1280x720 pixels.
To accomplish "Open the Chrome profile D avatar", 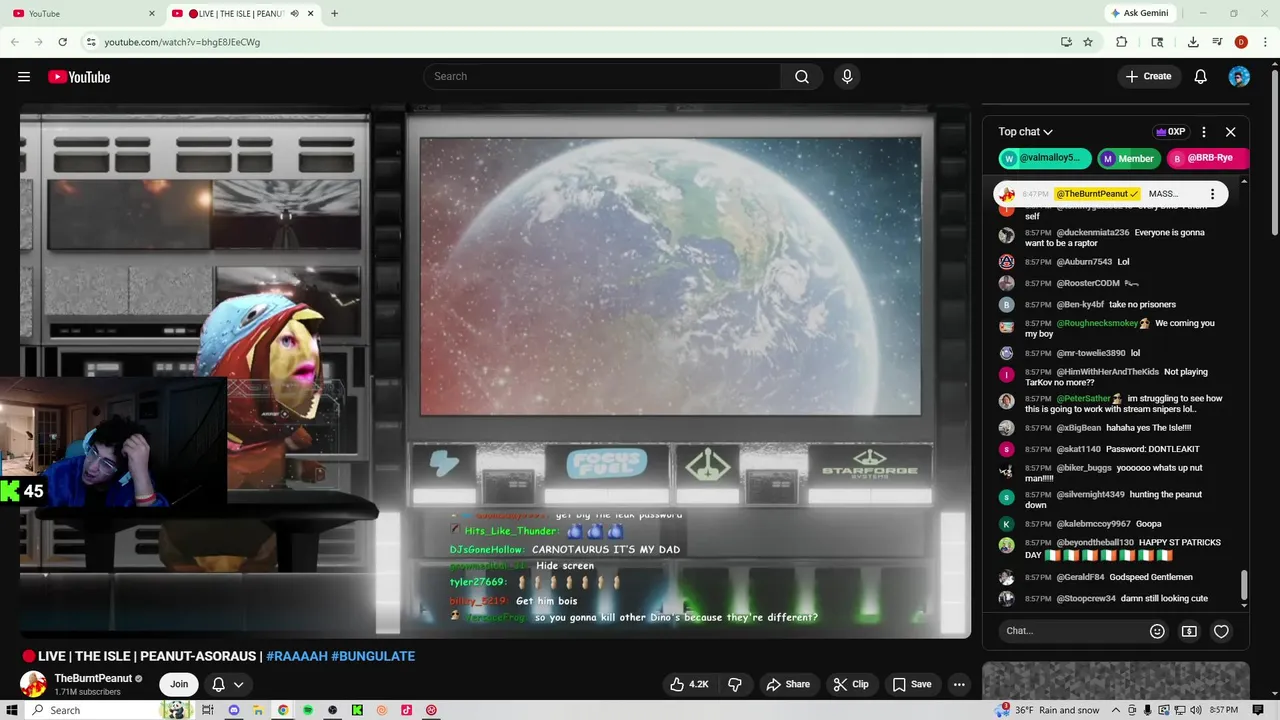I will [1241, 42].
